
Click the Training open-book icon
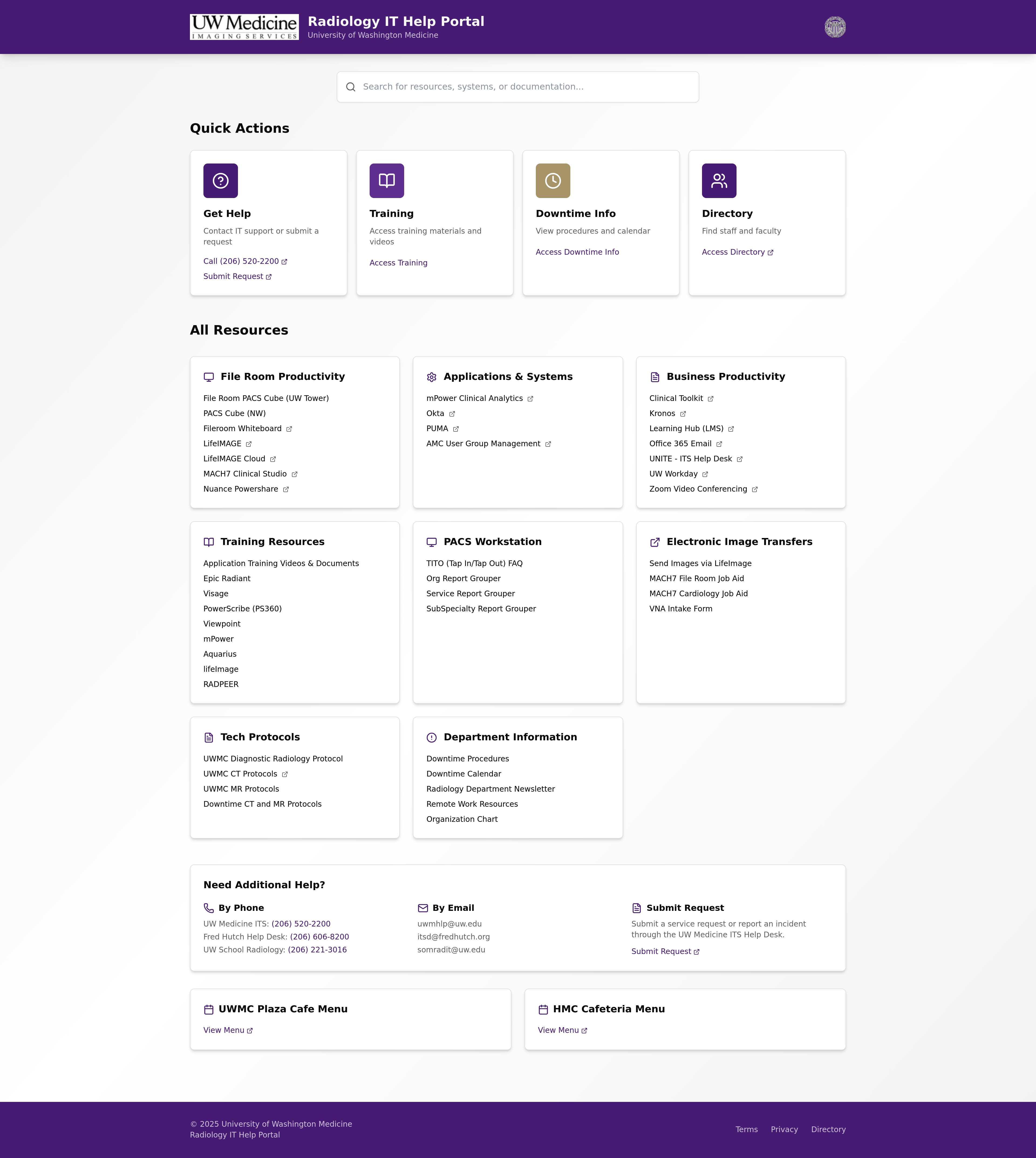pos(387,180)
